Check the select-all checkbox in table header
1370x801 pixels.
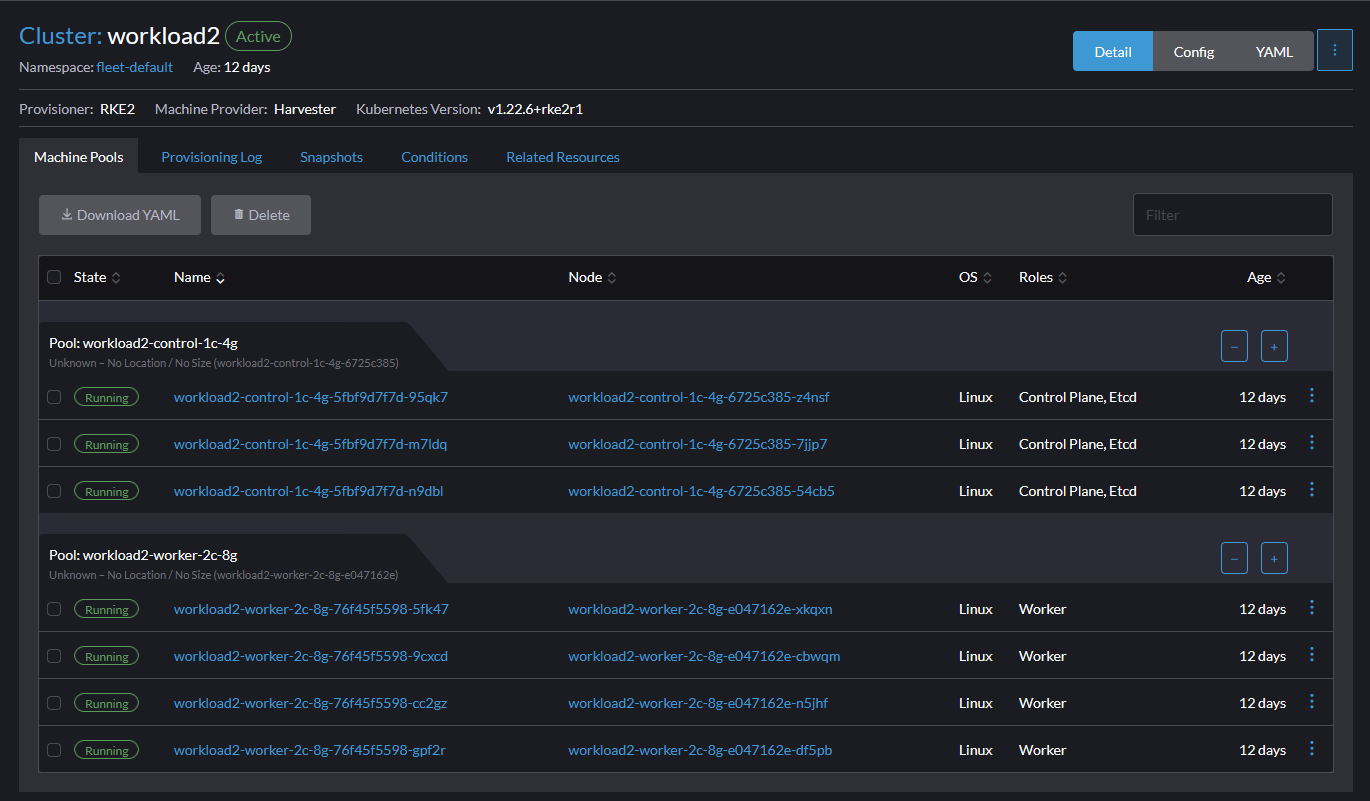click(53, 277)
